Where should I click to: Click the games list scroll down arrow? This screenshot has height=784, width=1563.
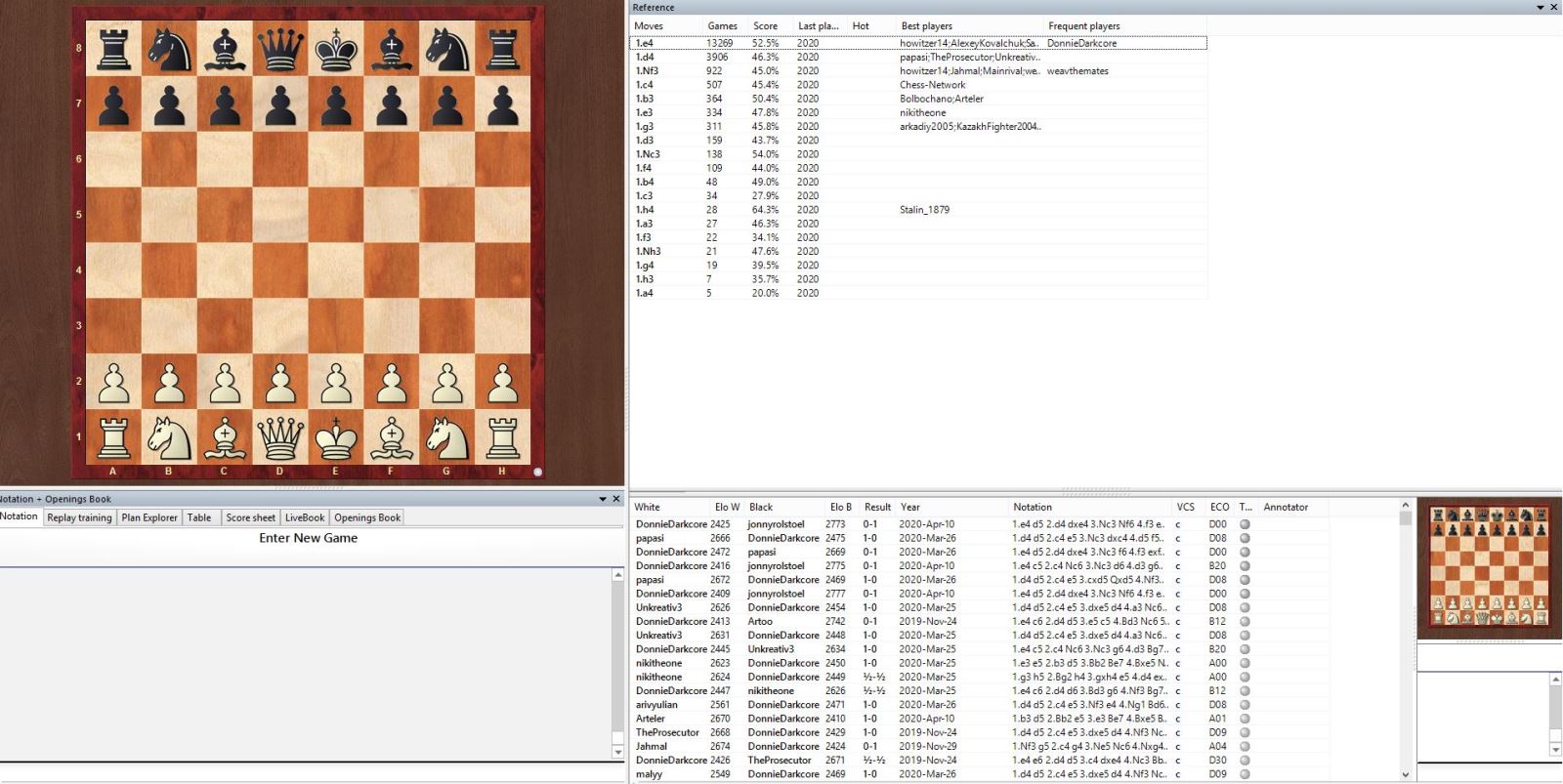1406,774
